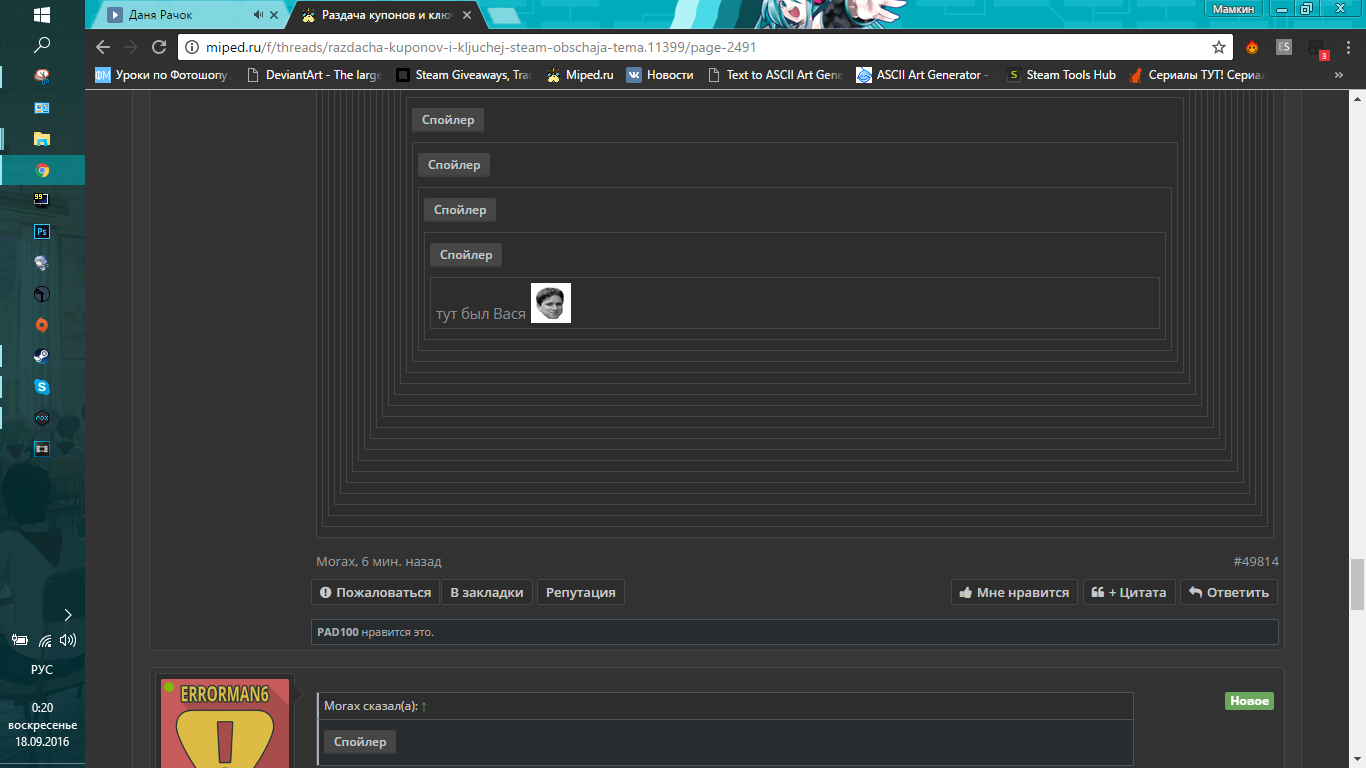Image resolution: width=1366 pixels, height=768 pixels.
Task: Open the DeviantArt bookmark
Action: click(313, 75)
